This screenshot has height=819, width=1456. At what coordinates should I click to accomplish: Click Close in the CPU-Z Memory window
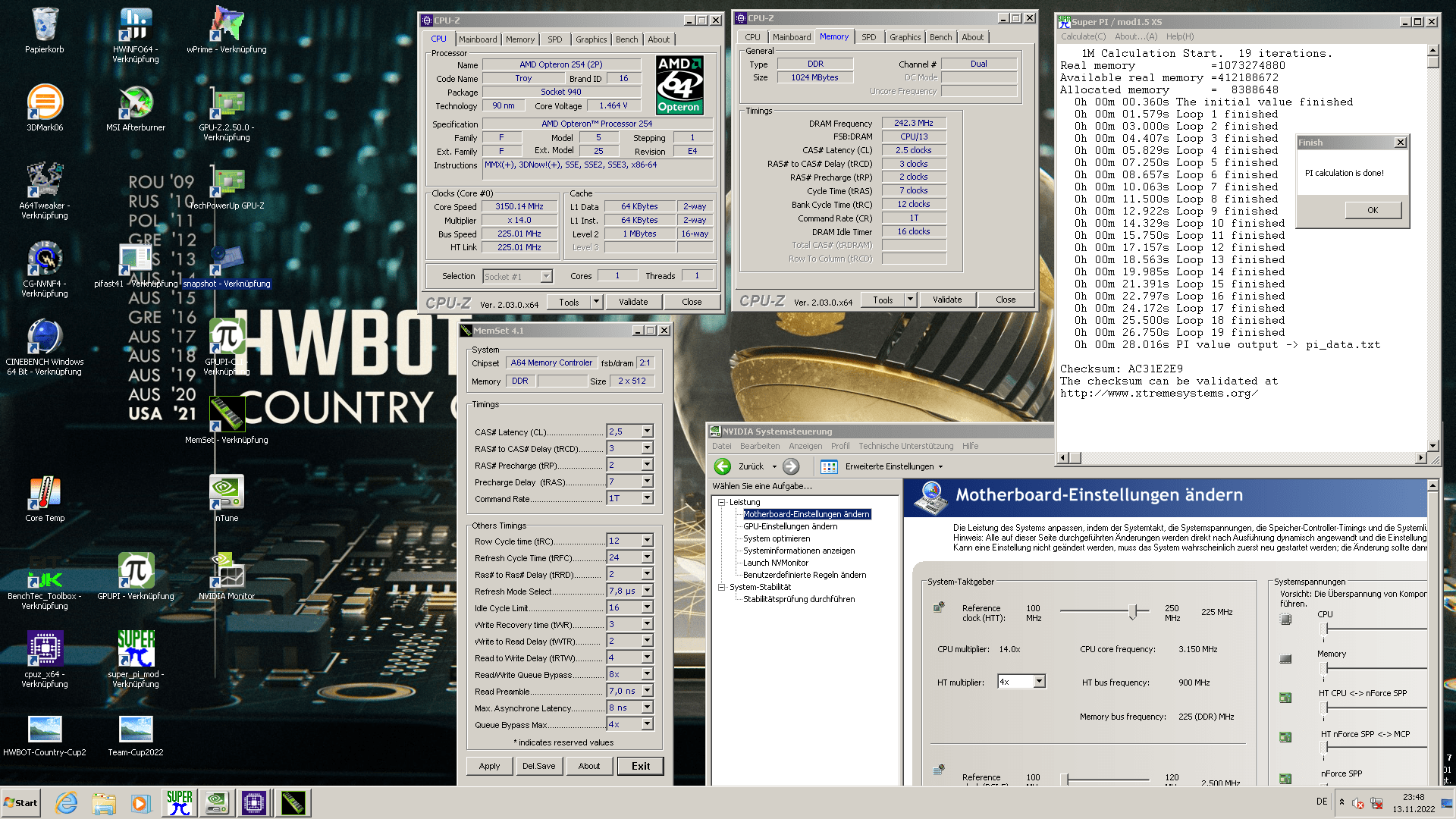point(1006,300)
